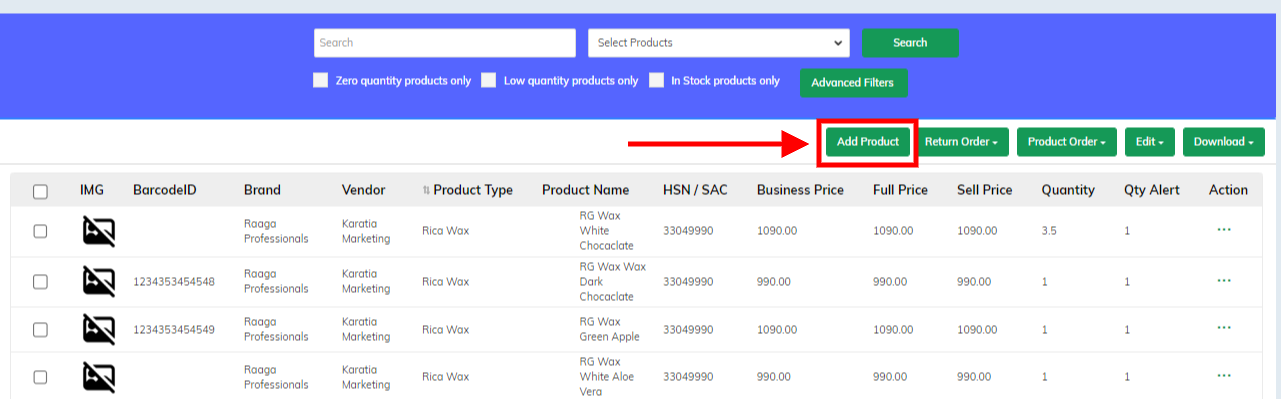Expand the Product Order dropdown button

(x=1067, y=142)
